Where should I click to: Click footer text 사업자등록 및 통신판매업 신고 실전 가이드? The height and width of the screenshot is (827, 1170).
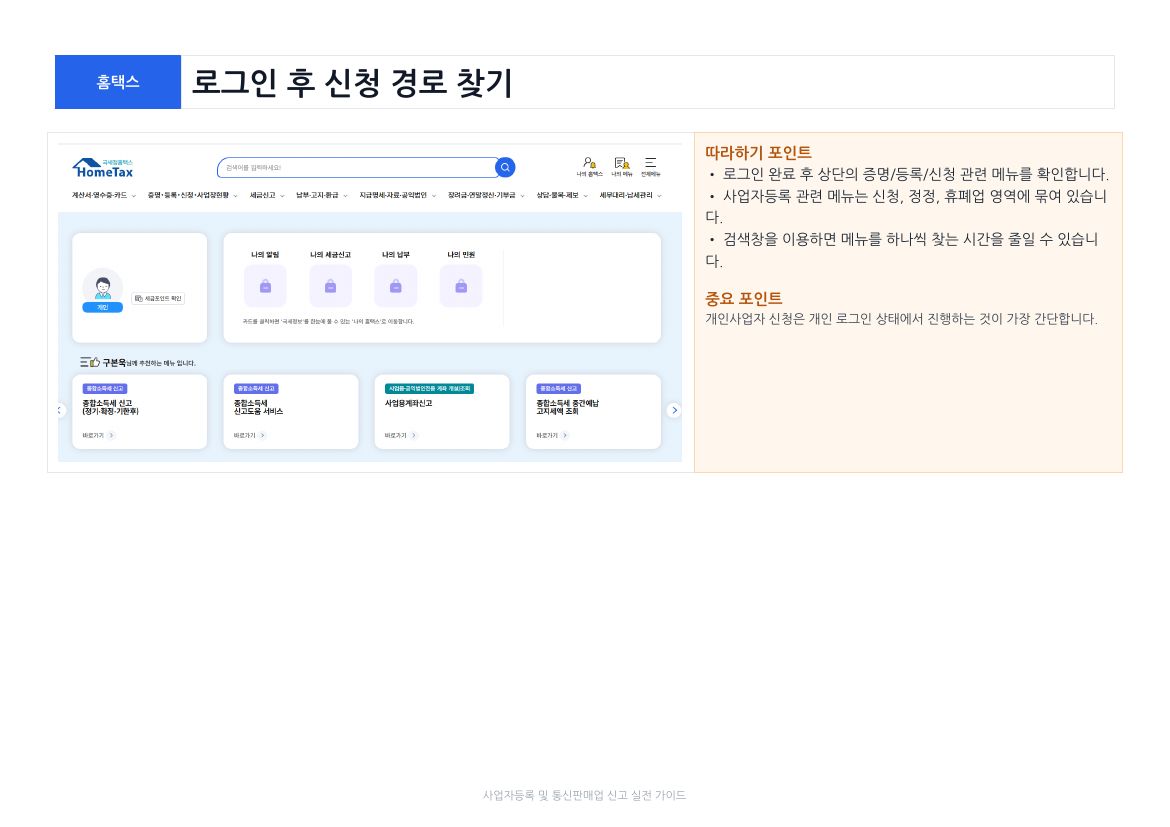[584, 796]
